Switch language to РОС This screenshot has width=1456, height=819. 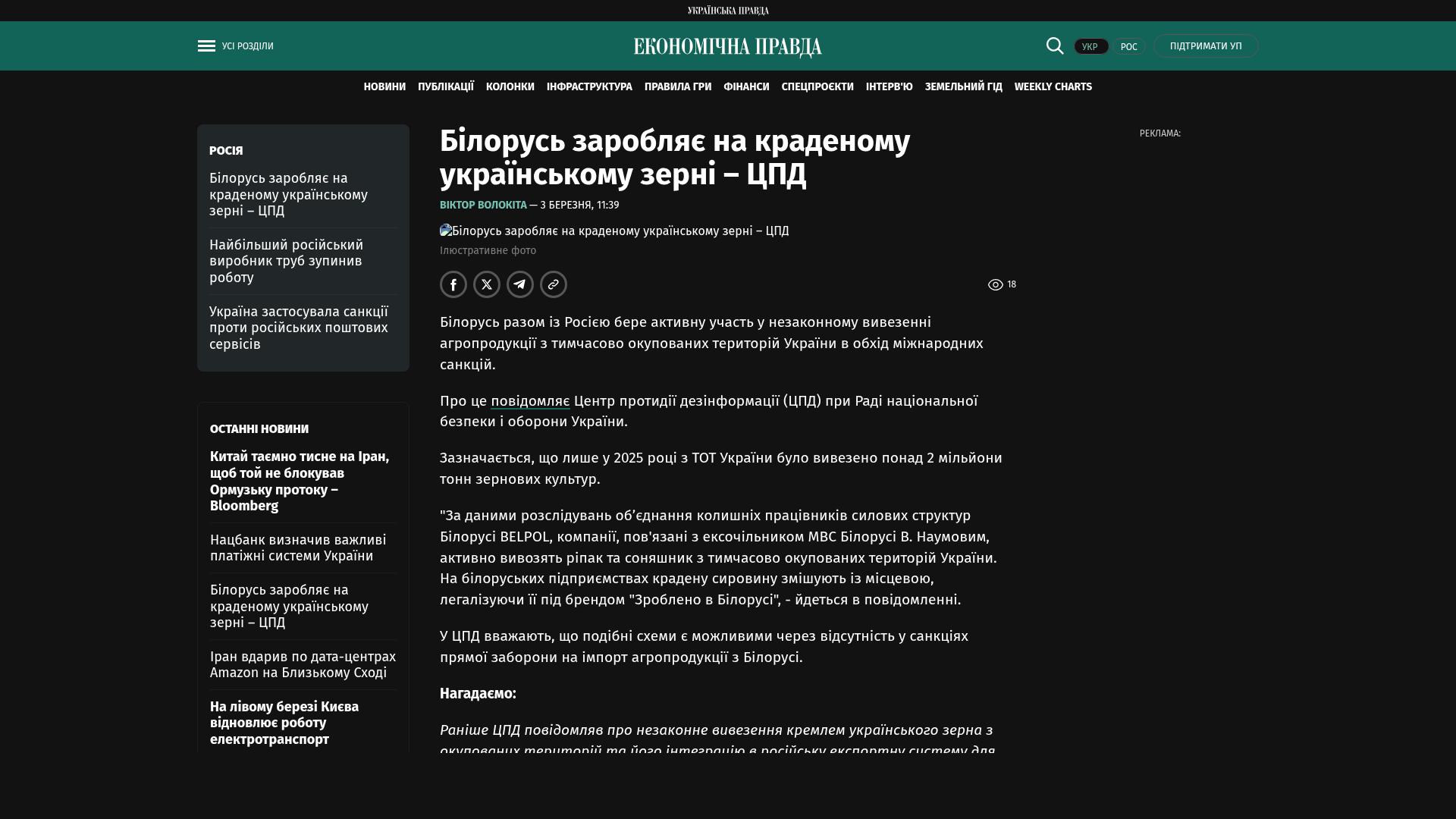[1128, 47]
